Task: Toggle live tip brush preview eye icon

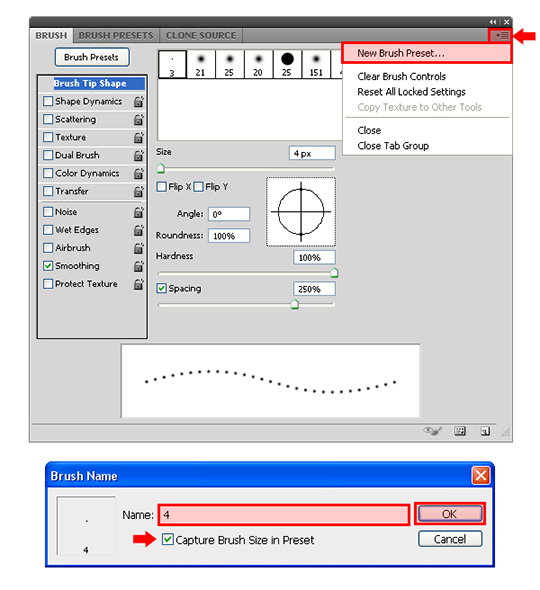Action: click(x=432, y=431)
